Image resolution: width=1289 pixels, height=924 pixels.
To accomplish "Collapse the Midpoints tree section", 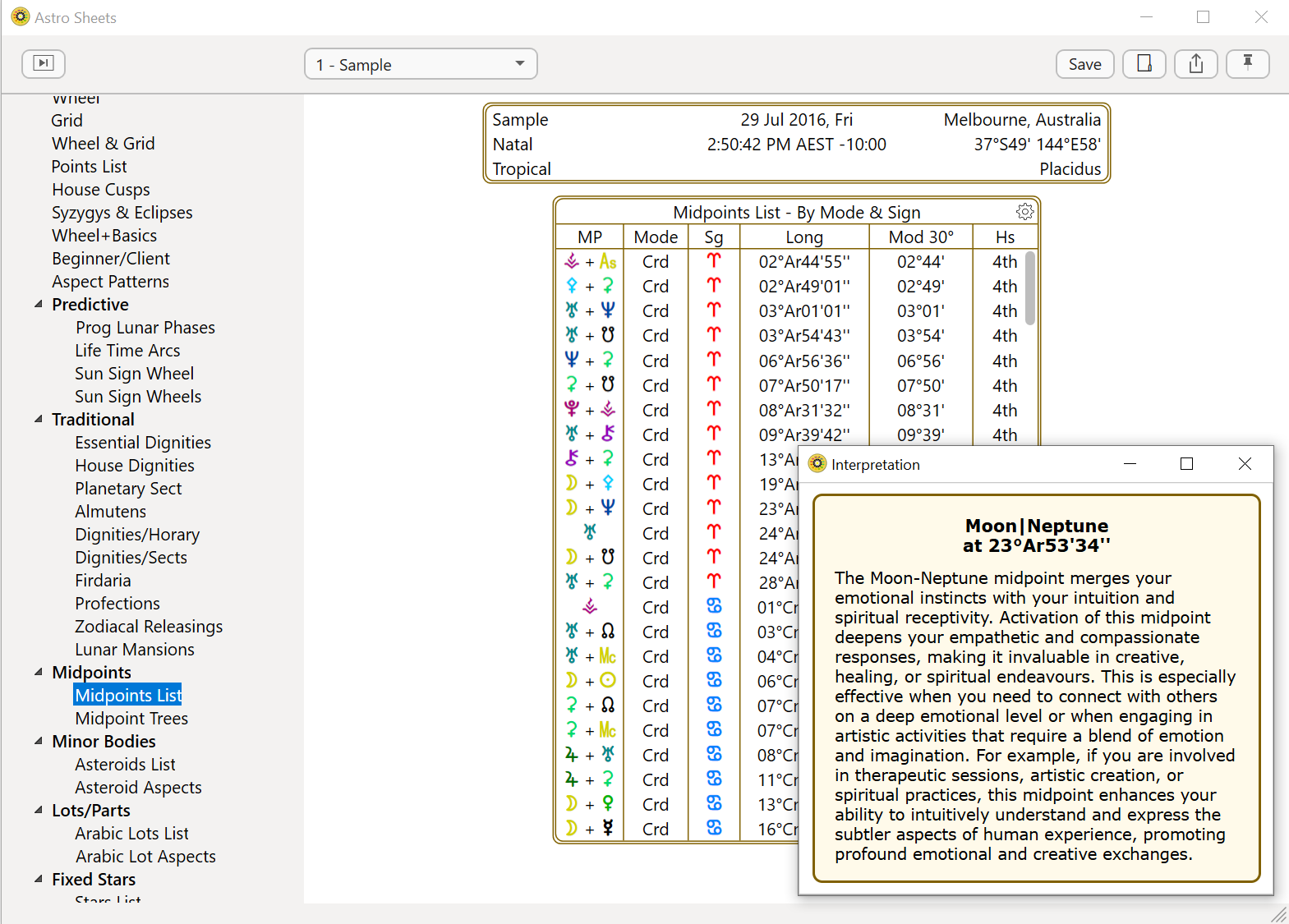I will (x=39, y=672).
